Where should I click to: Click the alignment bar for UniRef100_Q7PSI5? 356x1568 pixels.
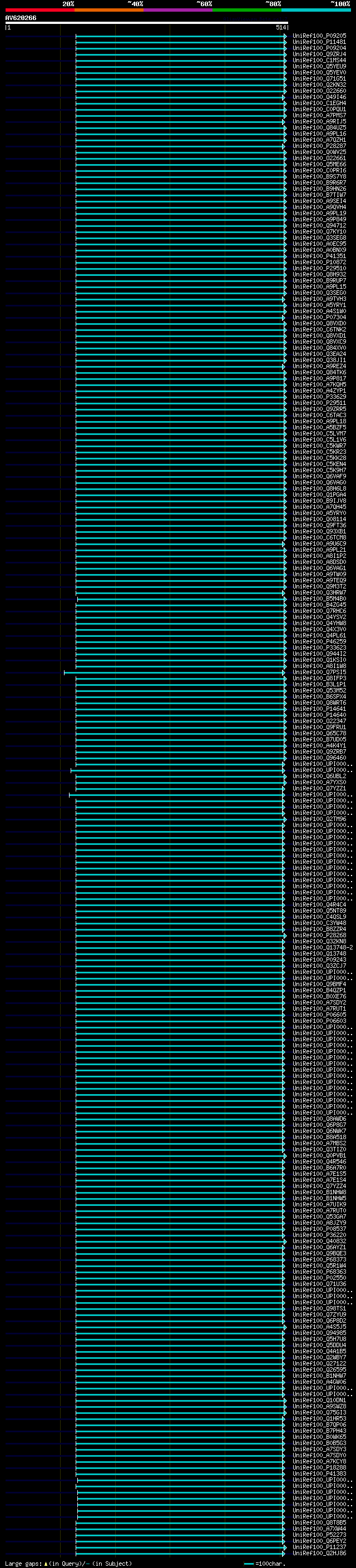pos(174,672)
